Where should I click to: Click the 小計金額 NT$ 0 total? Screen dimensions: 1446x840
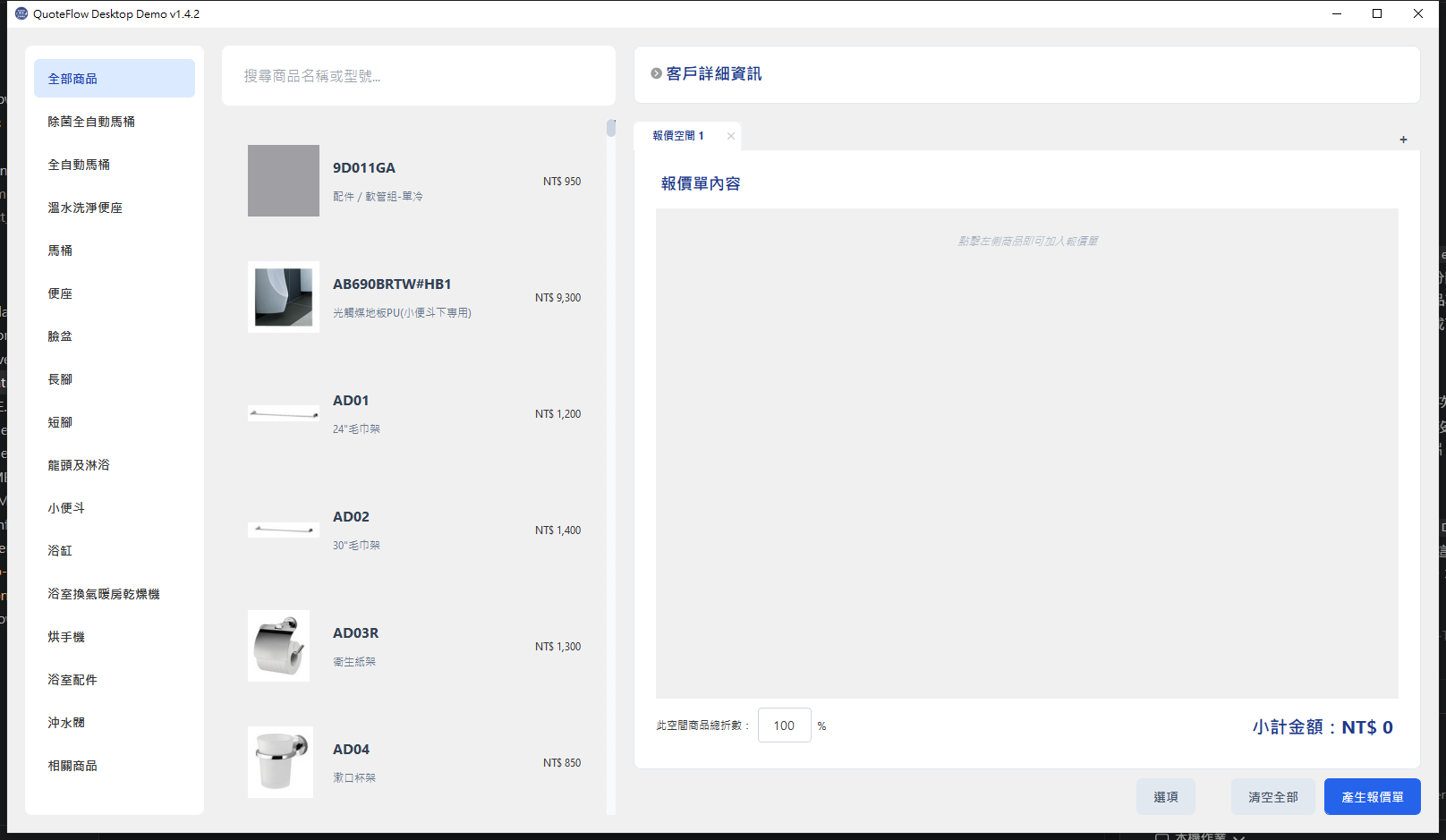coord(1323,727)
